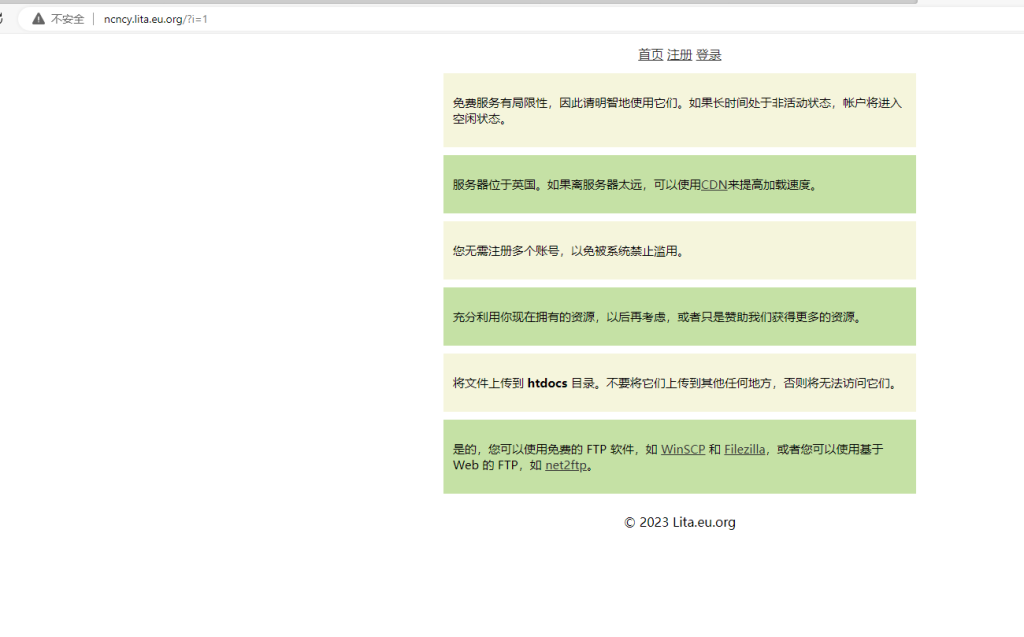Open the 登录 login link

click(708, 55)
